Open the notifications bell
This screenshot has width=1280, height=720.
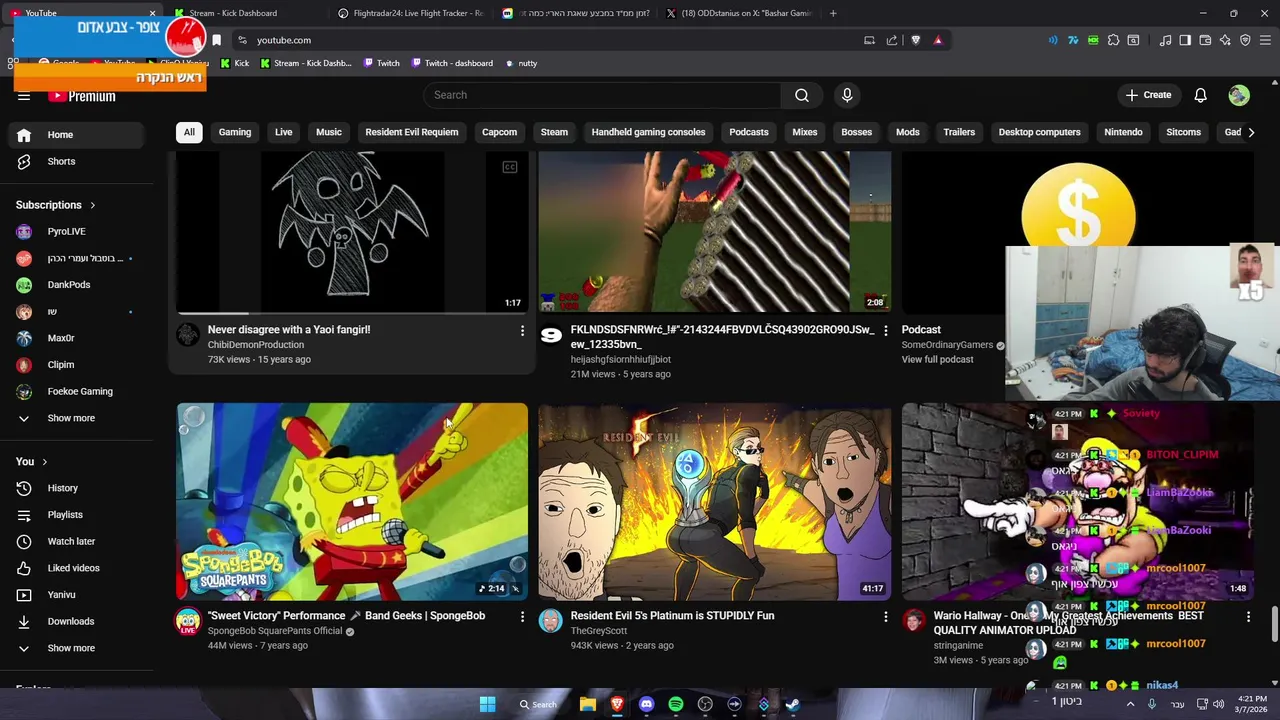click(x=1201, y=95)
